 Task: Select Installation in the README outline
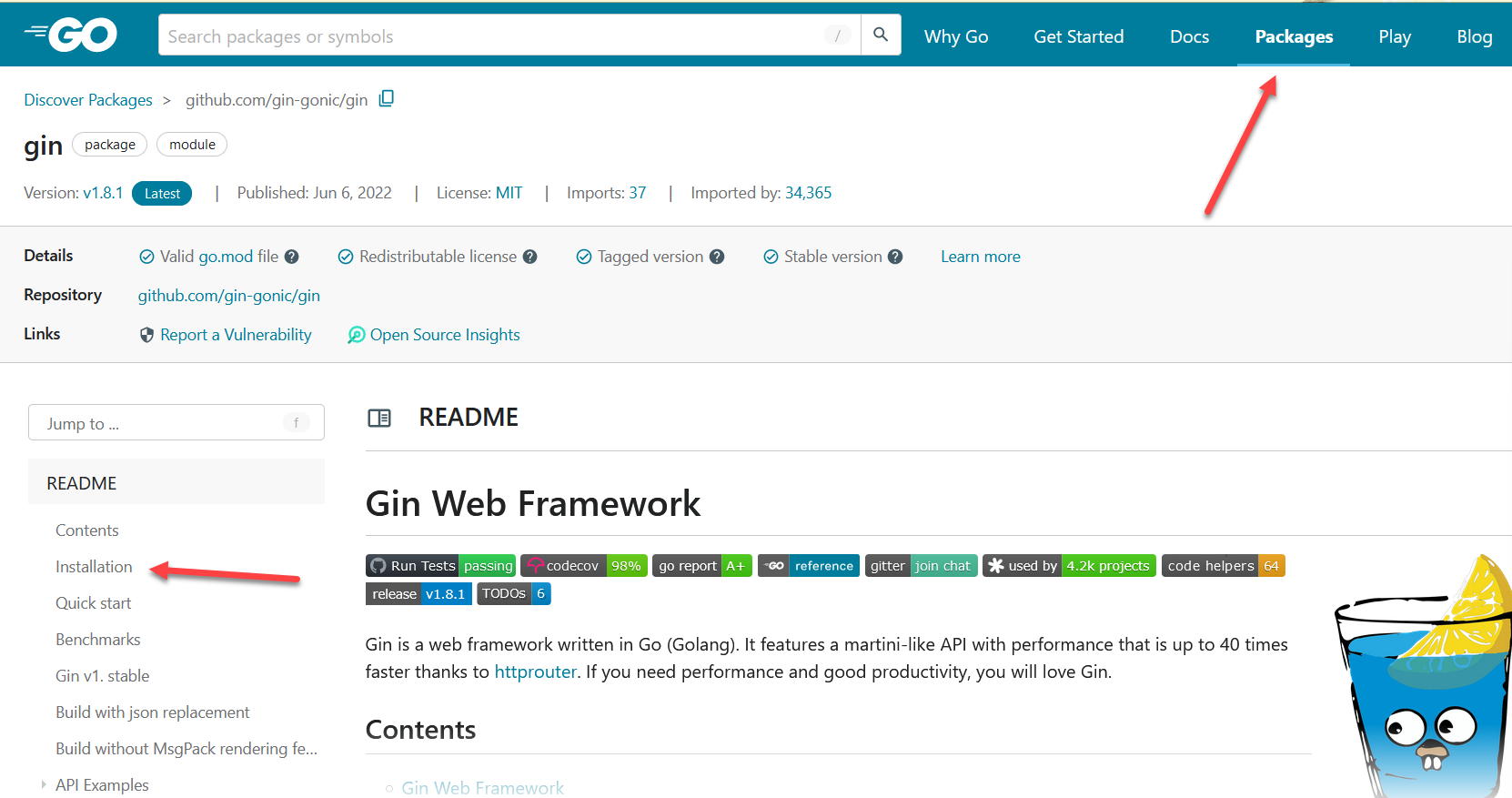click(x=94, y=567)
